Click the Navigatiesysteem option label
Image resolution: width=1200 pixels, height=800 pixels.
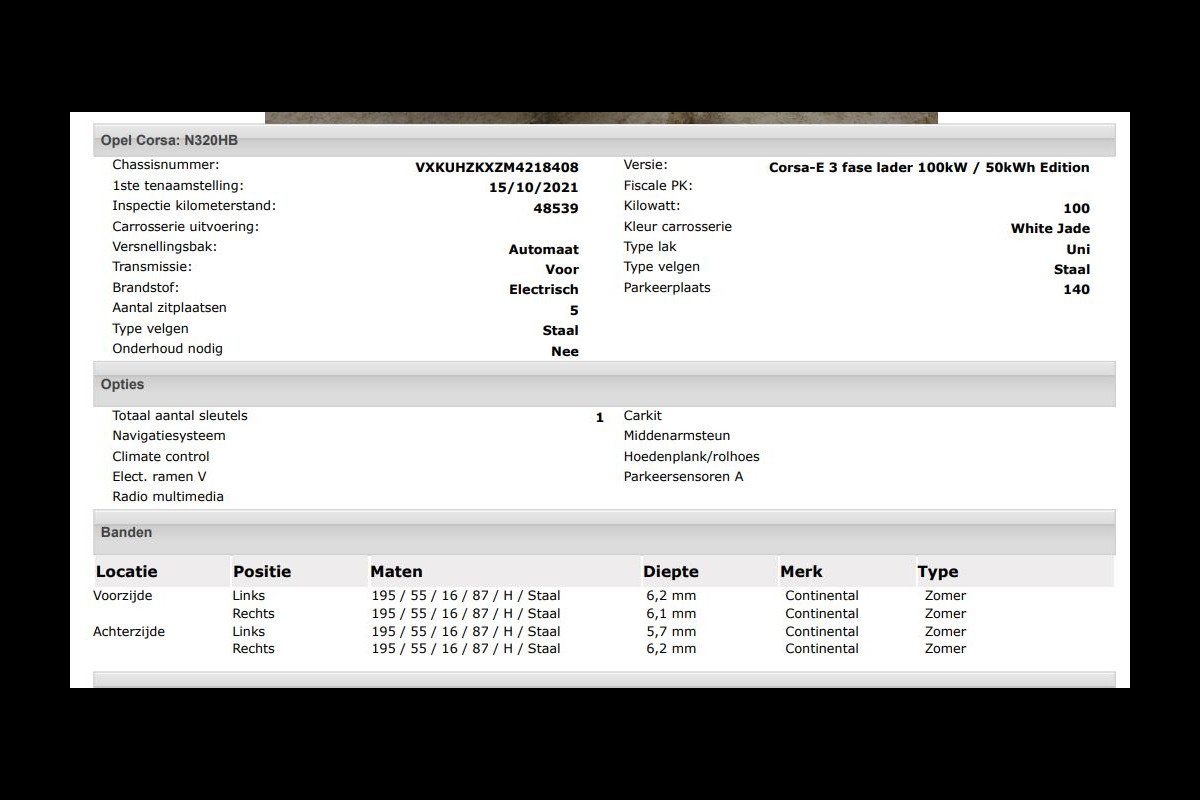point(169,436)
